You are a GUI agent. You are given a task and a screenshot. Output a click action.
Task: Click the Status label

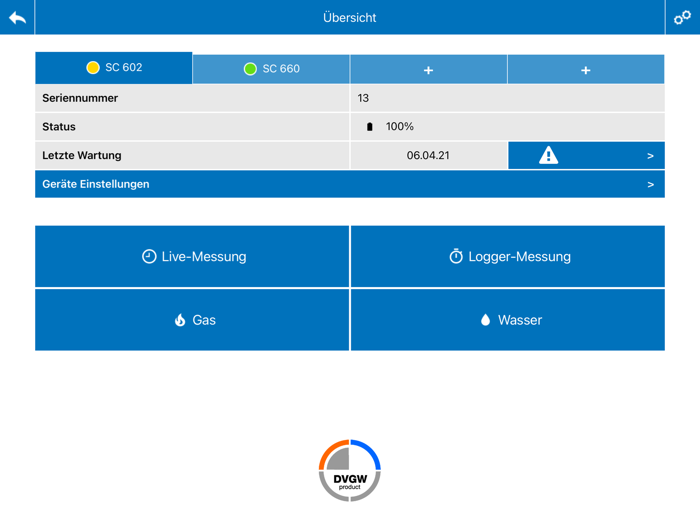(x=59, y=127)
